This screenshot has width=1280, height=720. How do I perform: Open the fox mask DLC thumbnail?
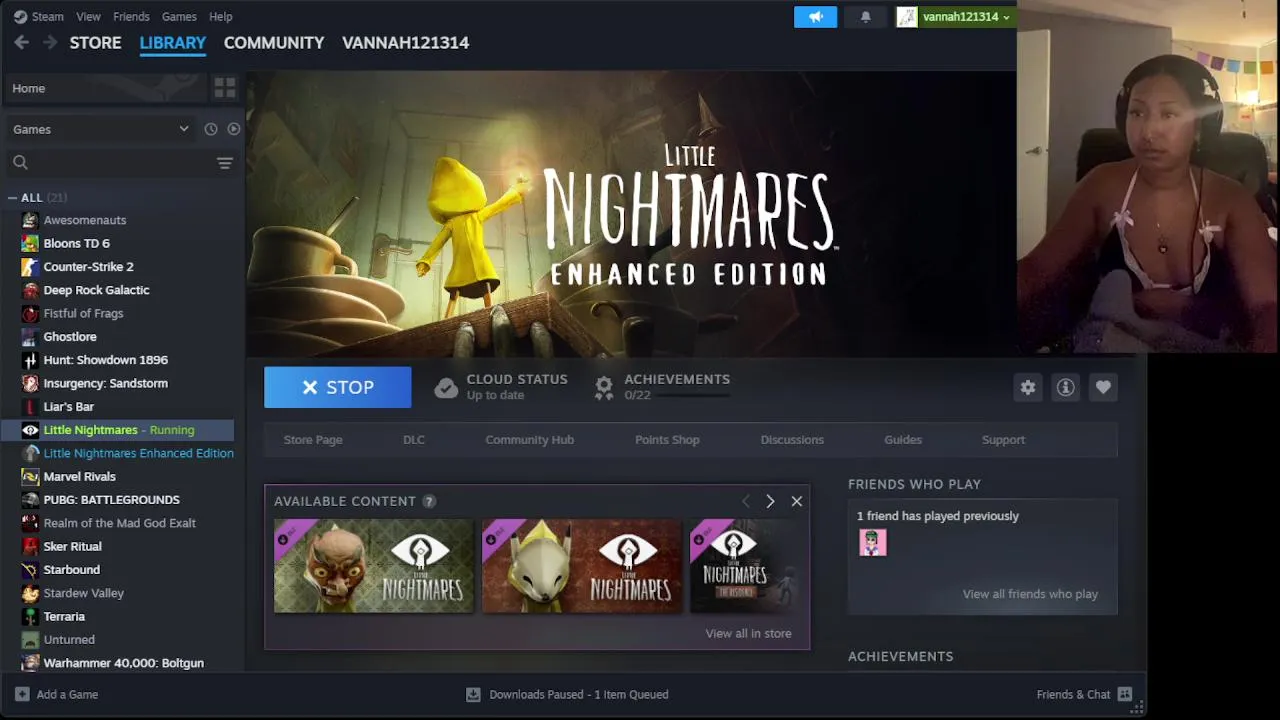tap(582, 565)
